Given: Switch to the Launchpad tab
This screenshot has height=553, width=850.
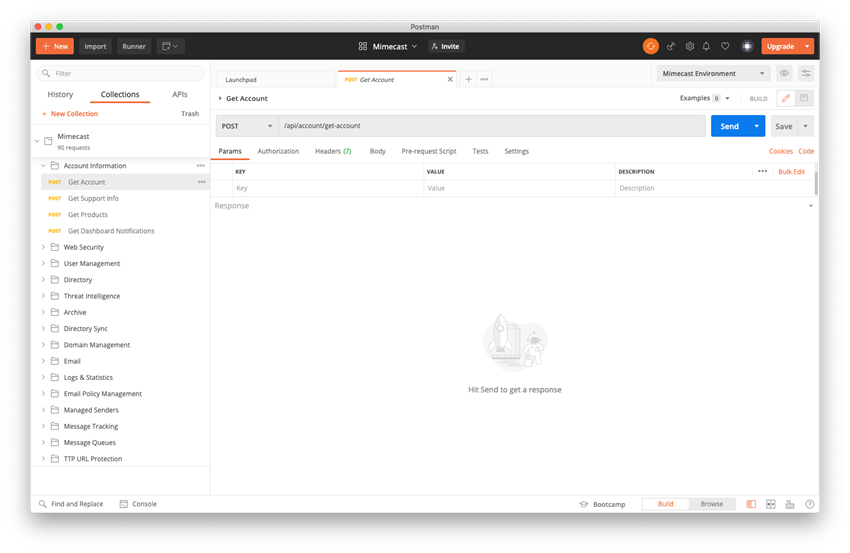Looking at the screenshot, I should [x=275, y=79].
